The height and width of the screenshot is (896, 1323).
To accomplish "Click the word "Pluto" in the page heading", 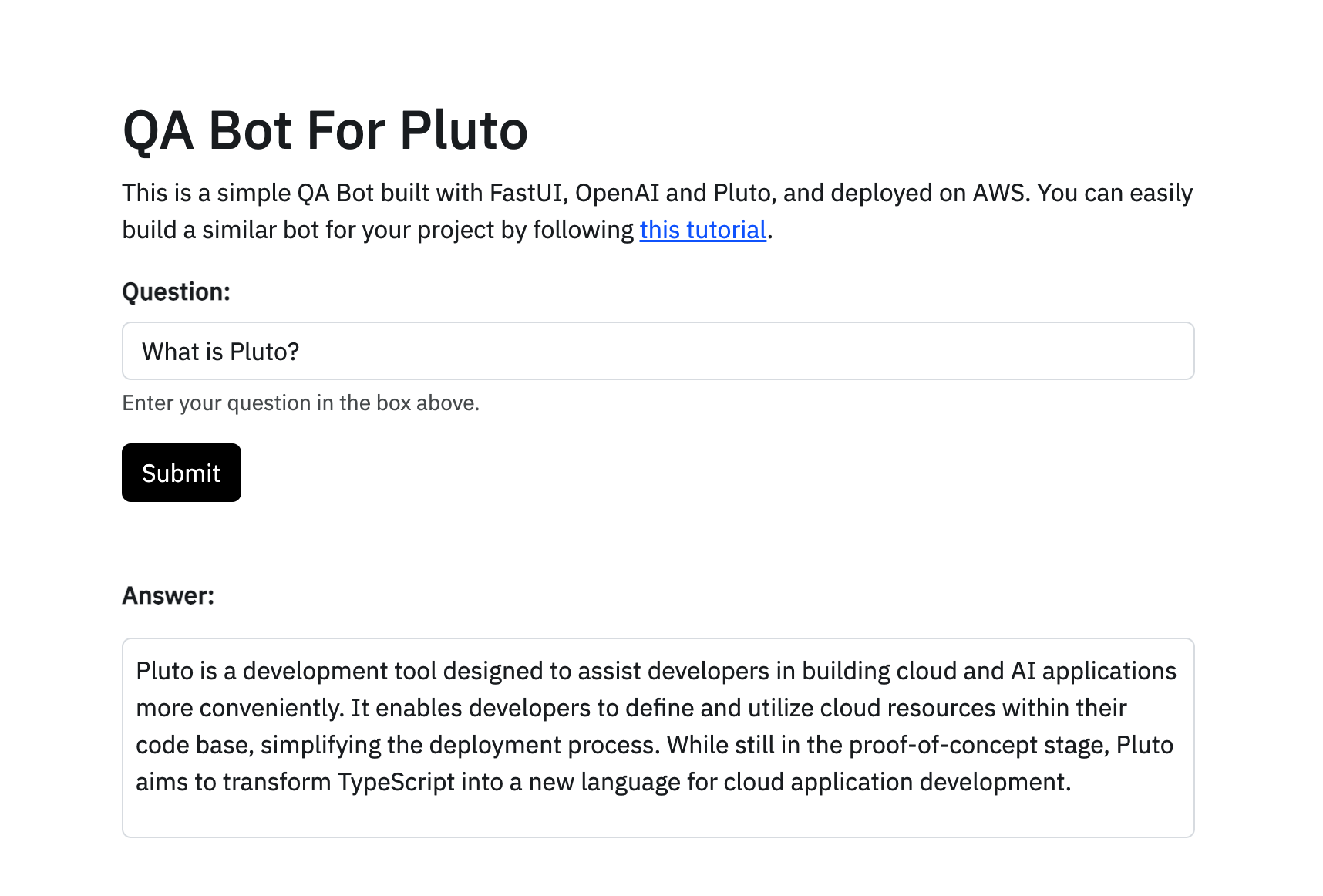I will point(463,130).
